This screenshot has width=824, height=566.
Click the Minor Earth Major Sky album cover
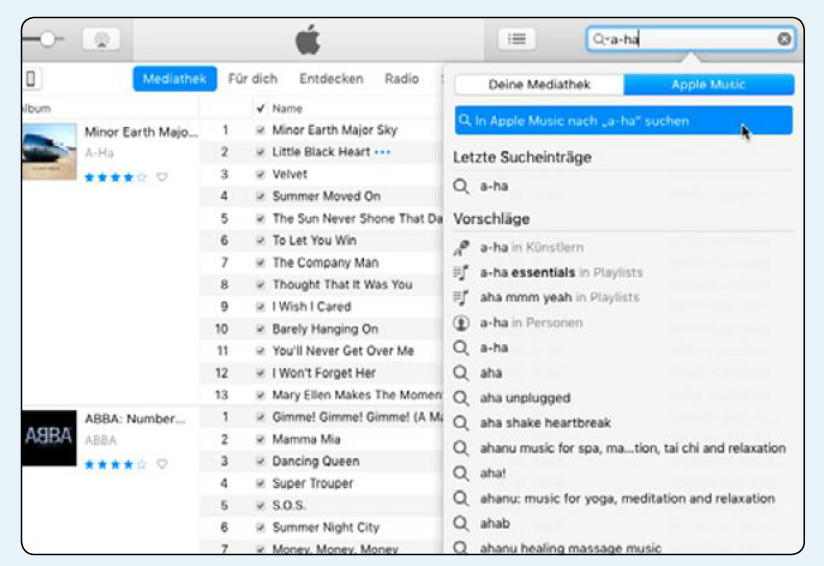49,151
